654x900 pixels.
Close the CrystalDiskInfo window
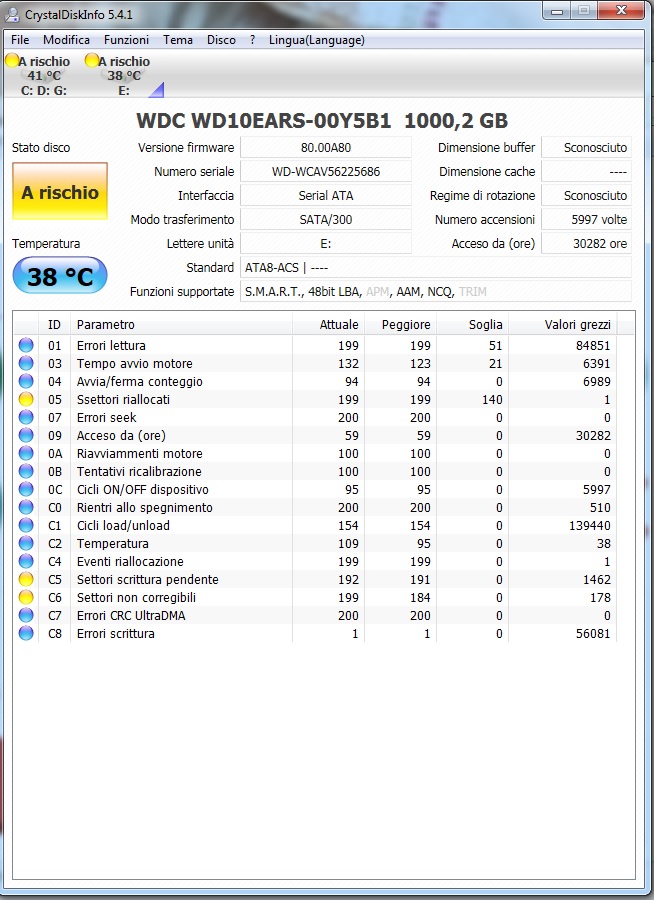click(x=620, y=11)
